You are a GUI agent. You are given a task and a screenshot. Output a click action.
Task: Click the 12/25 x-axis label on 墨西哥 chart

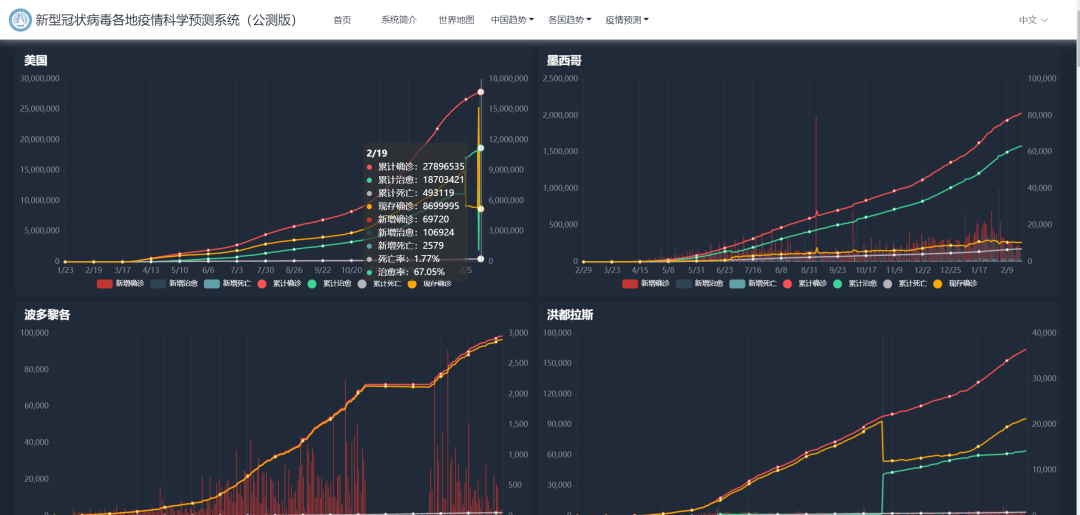(x=951, y=271)
